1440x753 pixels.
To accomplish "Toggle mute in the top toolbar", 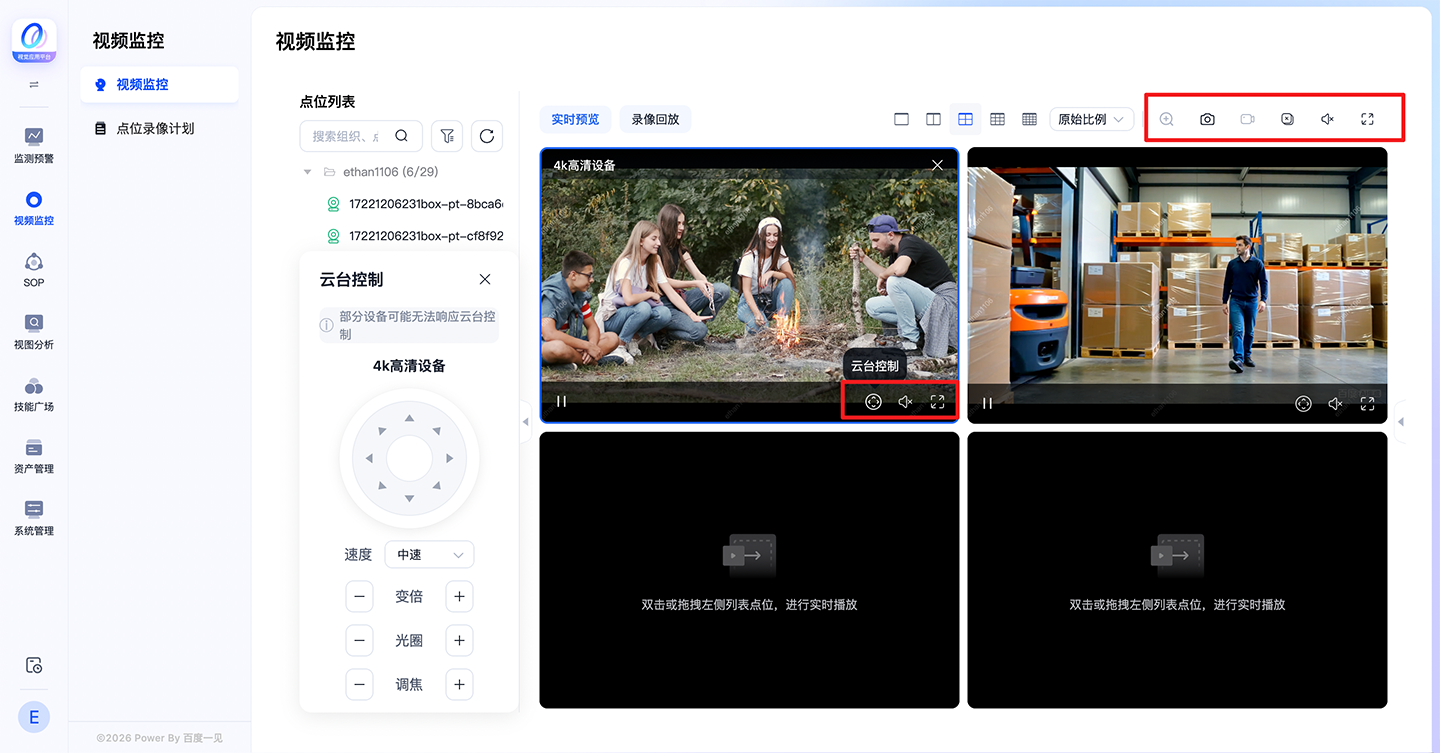I will pyautogui.click(x=1327, y=119).
